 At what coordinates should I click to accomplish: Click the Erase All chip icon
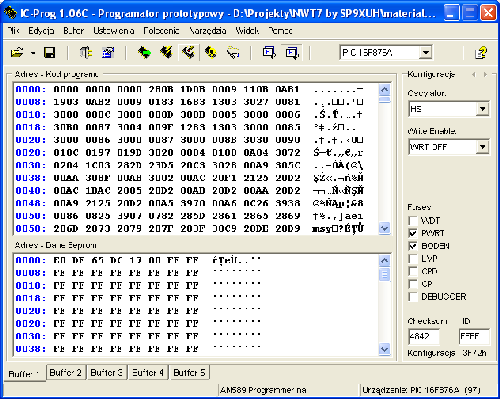211,53
